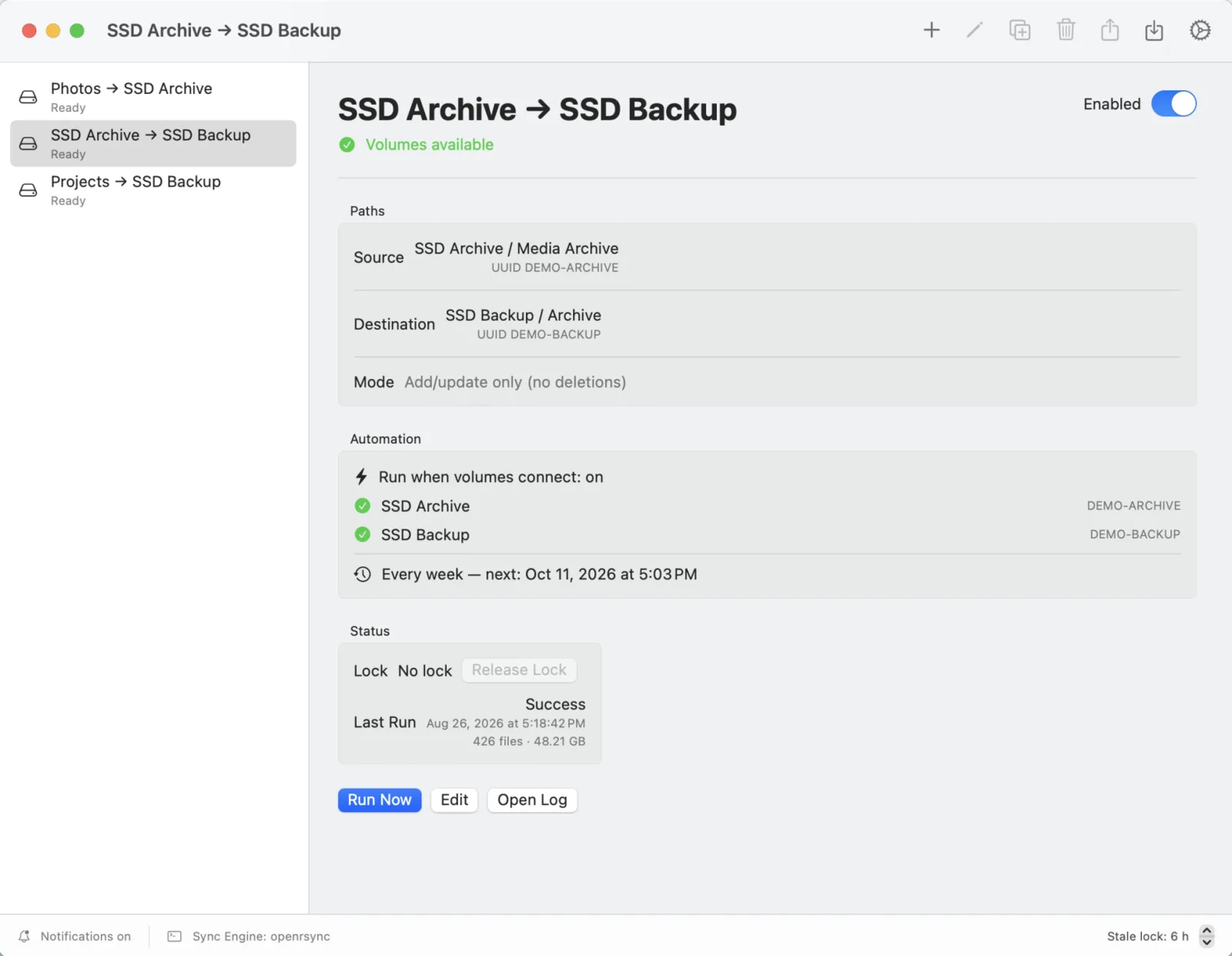Click the Run Now button
The height and width of the screenshot is (956, 1232).
pyautogui.click(x=380, y=800)
